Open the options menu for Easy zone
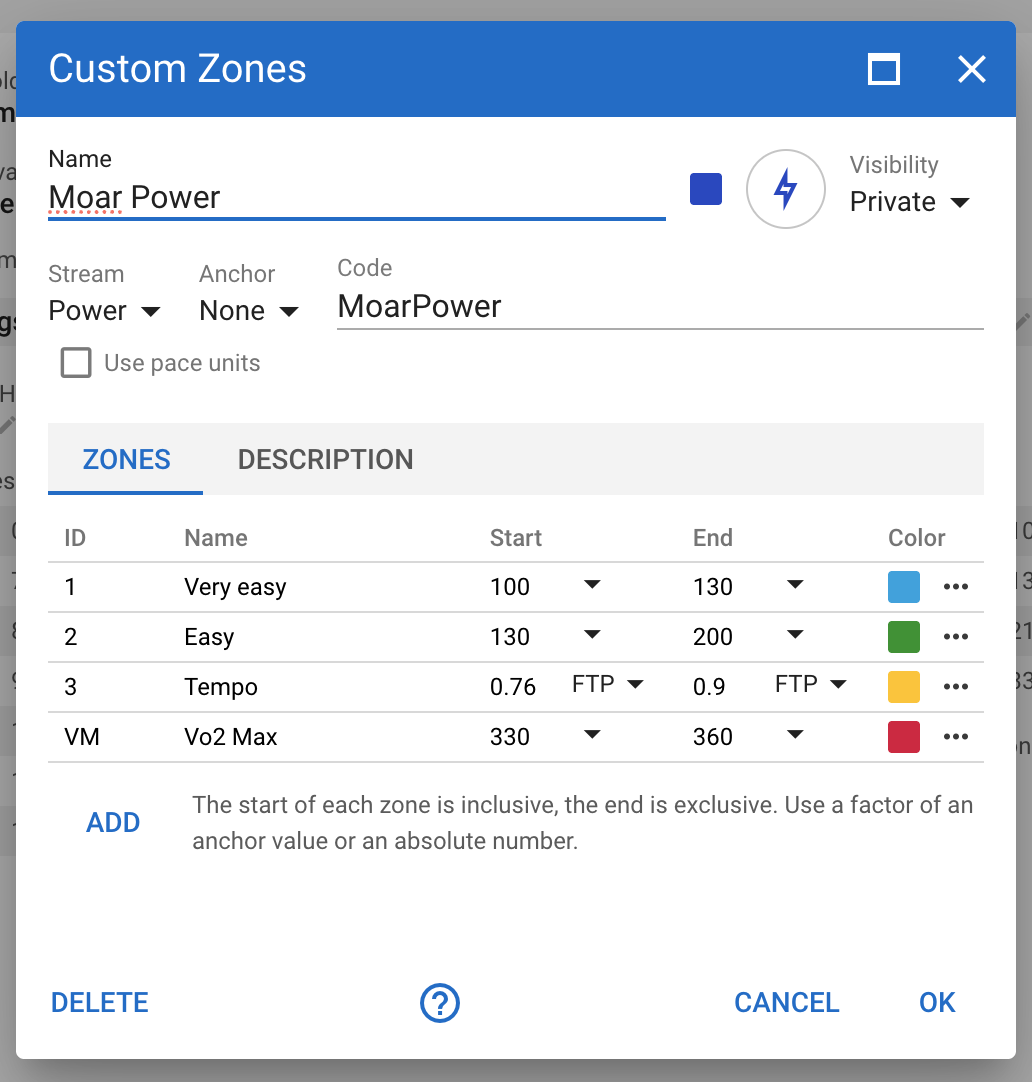This screenshot has width=1032, height=1082. [x=956, y=637]
